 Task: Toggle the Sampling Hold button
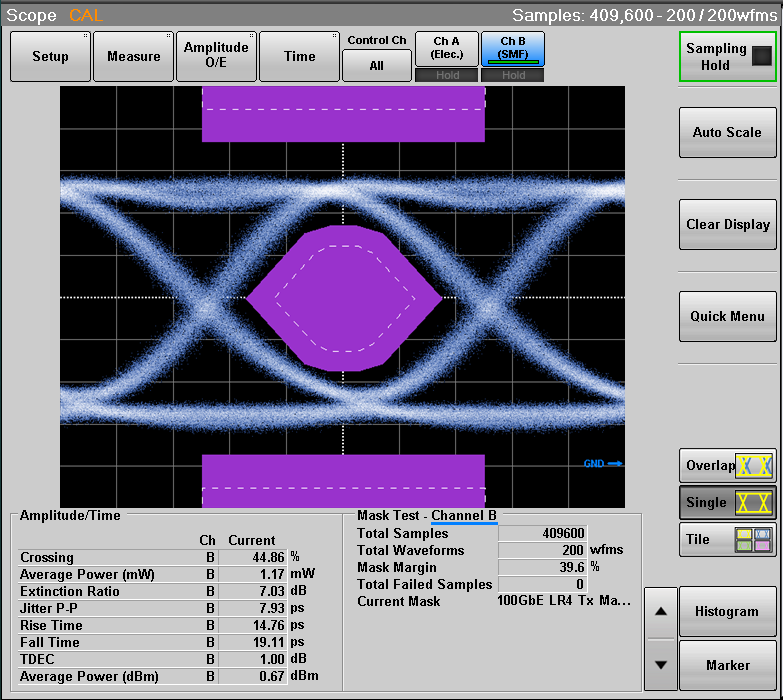pos(727,57)
